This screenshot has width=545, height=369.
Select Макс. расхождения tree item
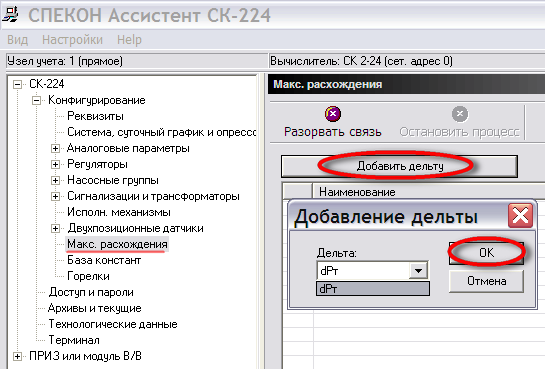(x=117, y=244)
